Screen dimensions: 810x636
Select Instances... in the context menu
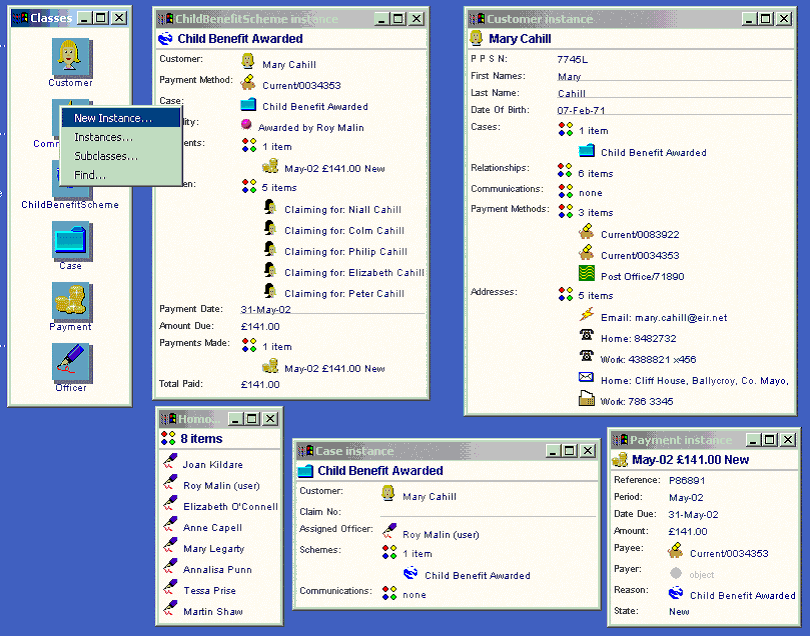(103, 137)
